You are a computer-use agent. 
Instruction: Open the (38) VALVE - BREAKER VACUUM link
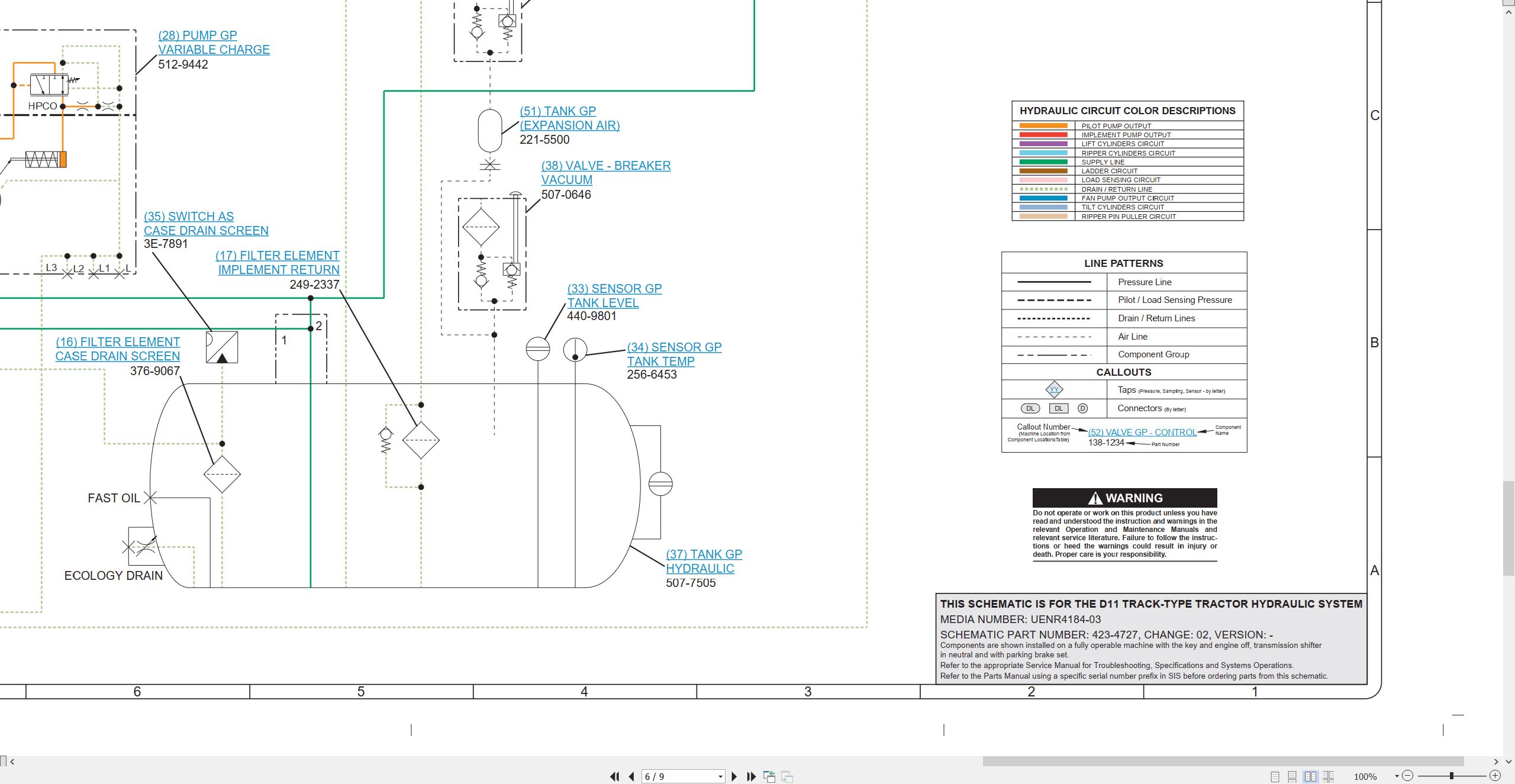(605, 173)
